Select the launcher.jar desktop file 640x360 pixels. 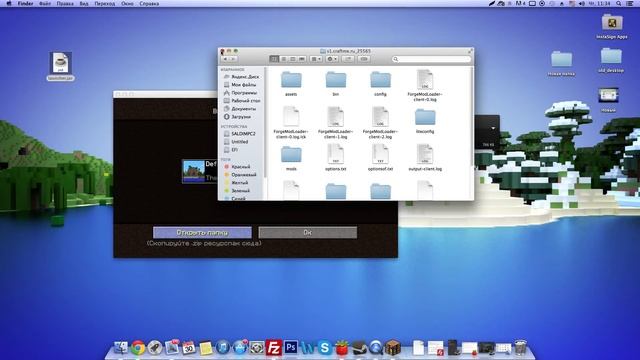click(60, 66)
